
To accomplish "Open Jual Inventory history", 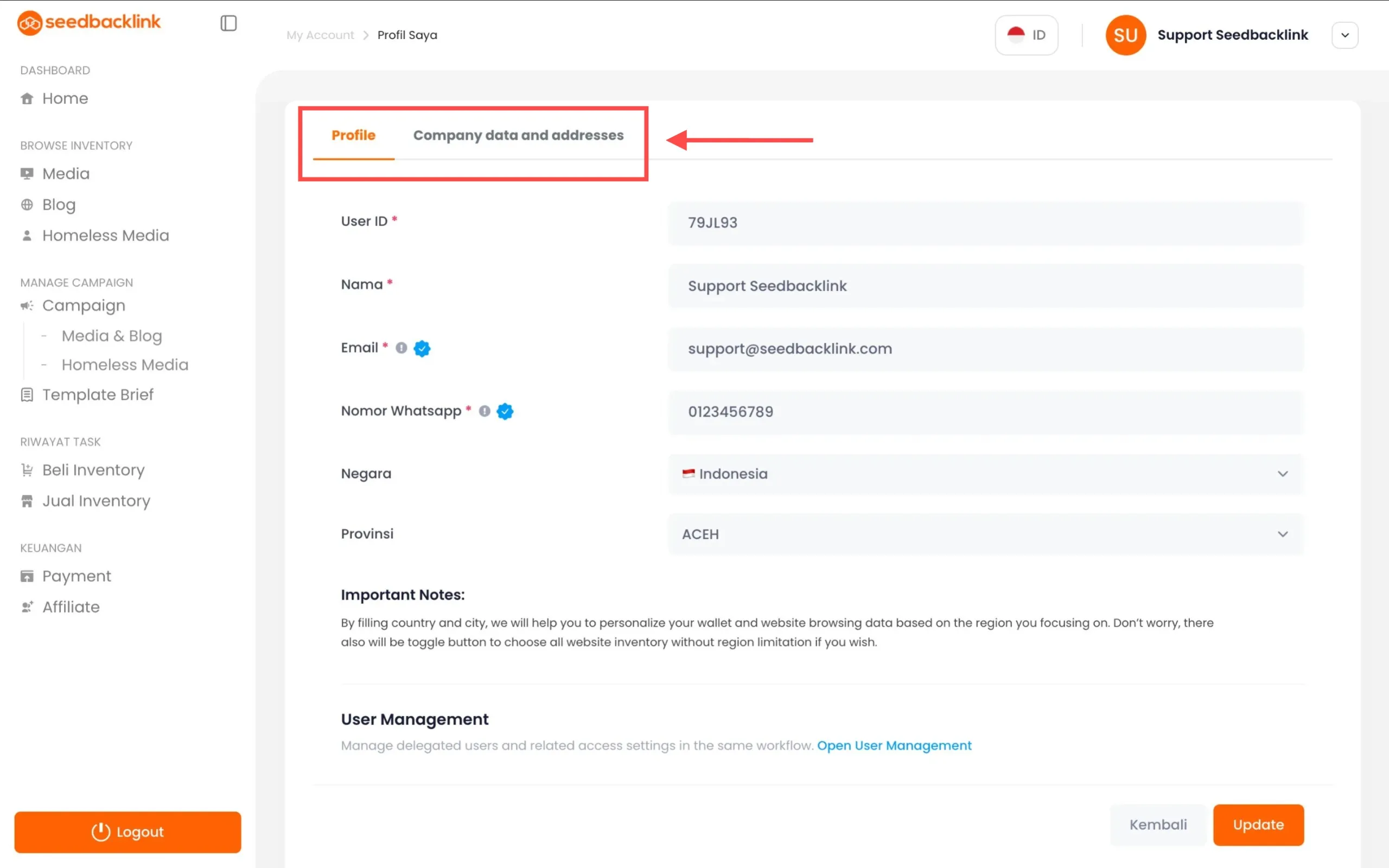I will (97, 501).
